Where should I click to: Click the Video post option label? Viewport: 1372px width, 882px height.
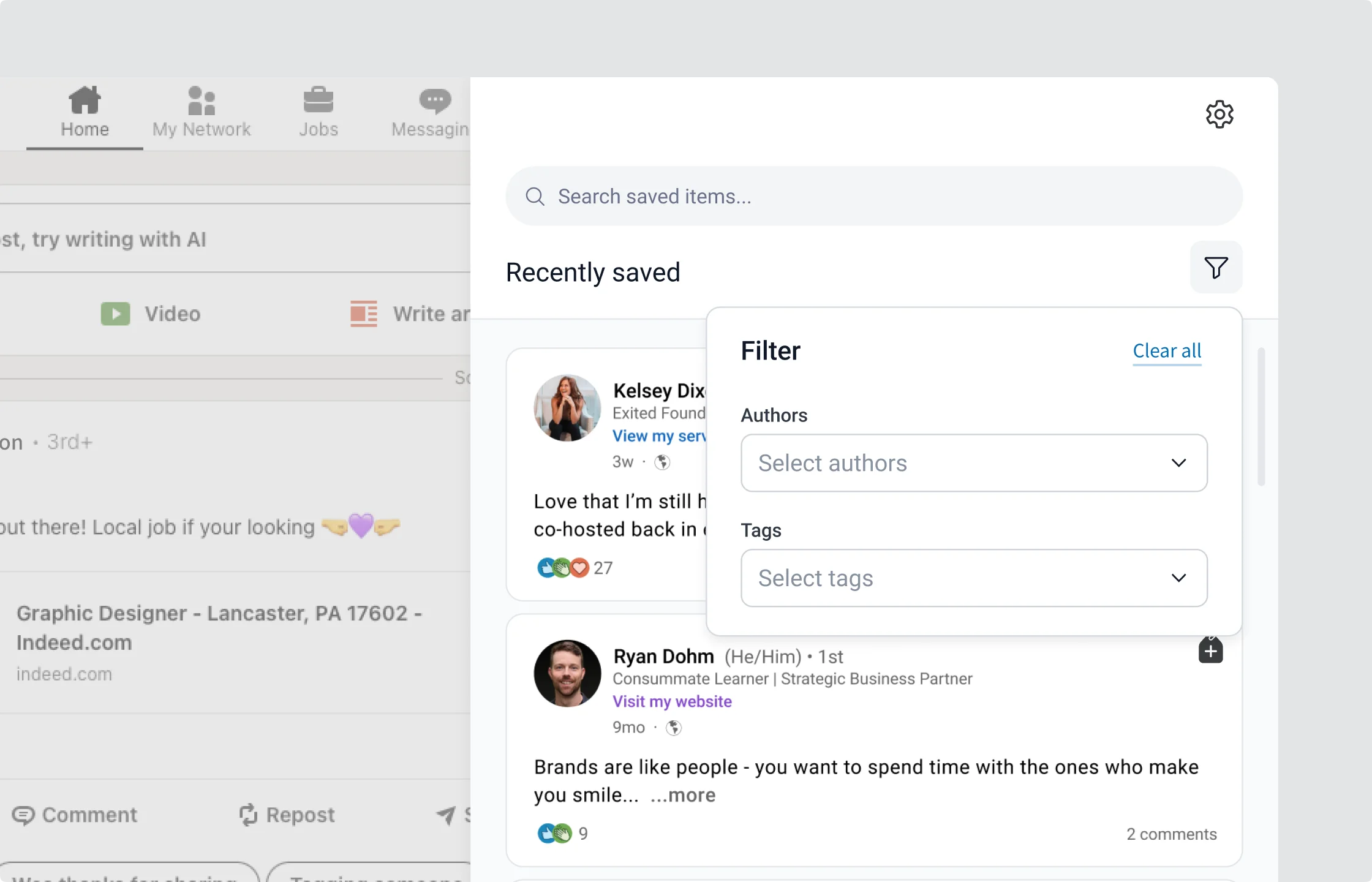pyautogui.click(x=172, y=314)
